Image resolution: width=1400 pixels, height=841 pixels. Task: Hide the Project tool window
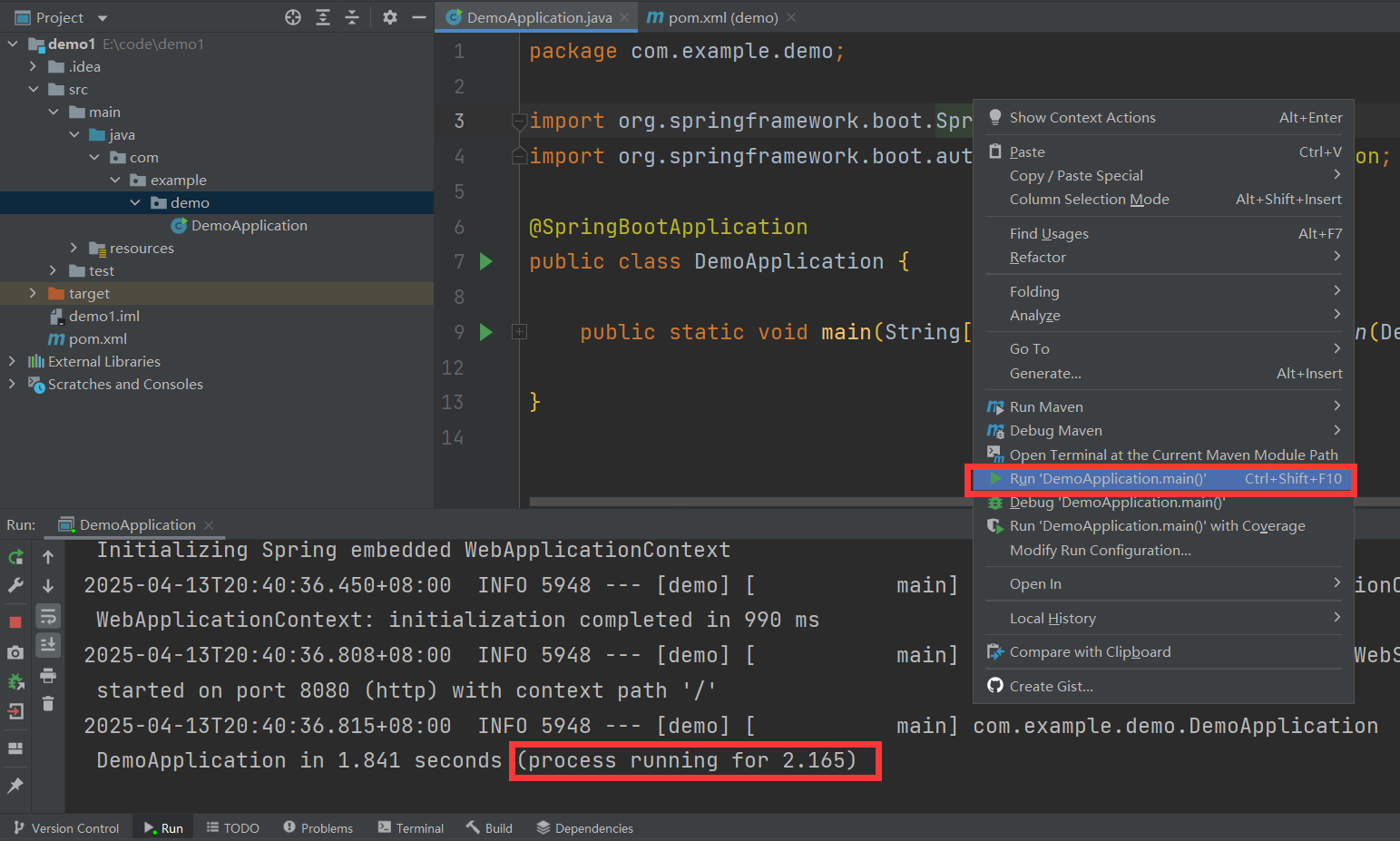coord(418,17)
